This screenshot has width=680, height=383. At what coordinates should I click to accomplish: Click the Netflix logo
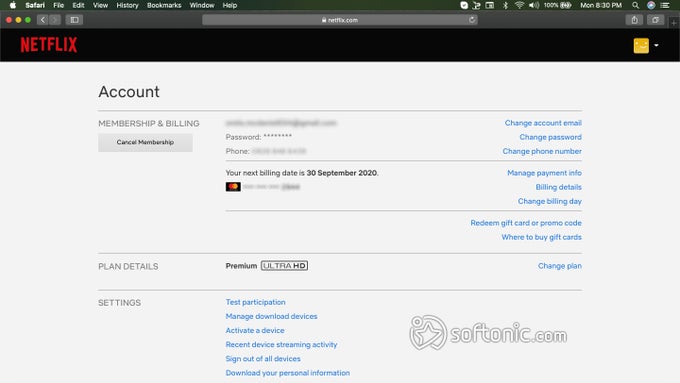(49, 45)
